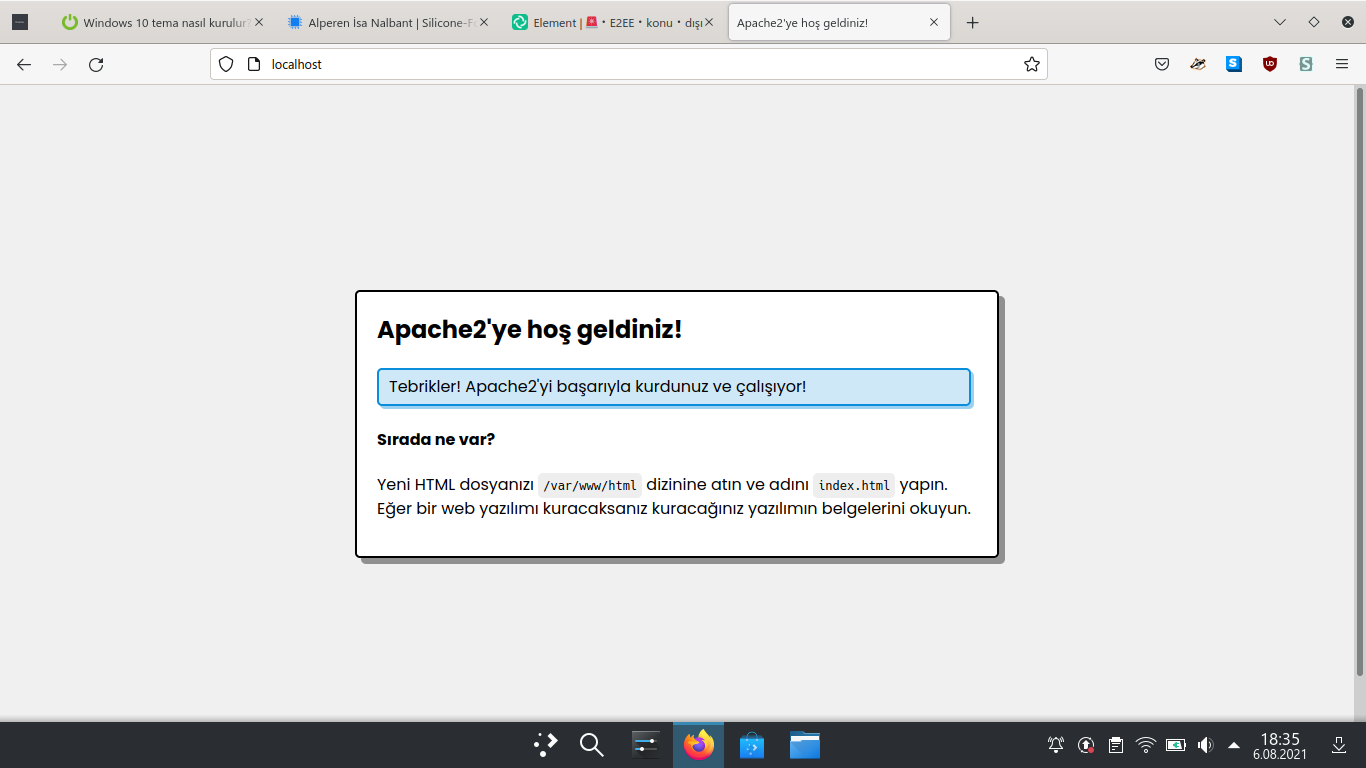1366x768 pixels.
Task: Close the Alperen İsa Nalbant tab
Action: click(x=484, y=22)
